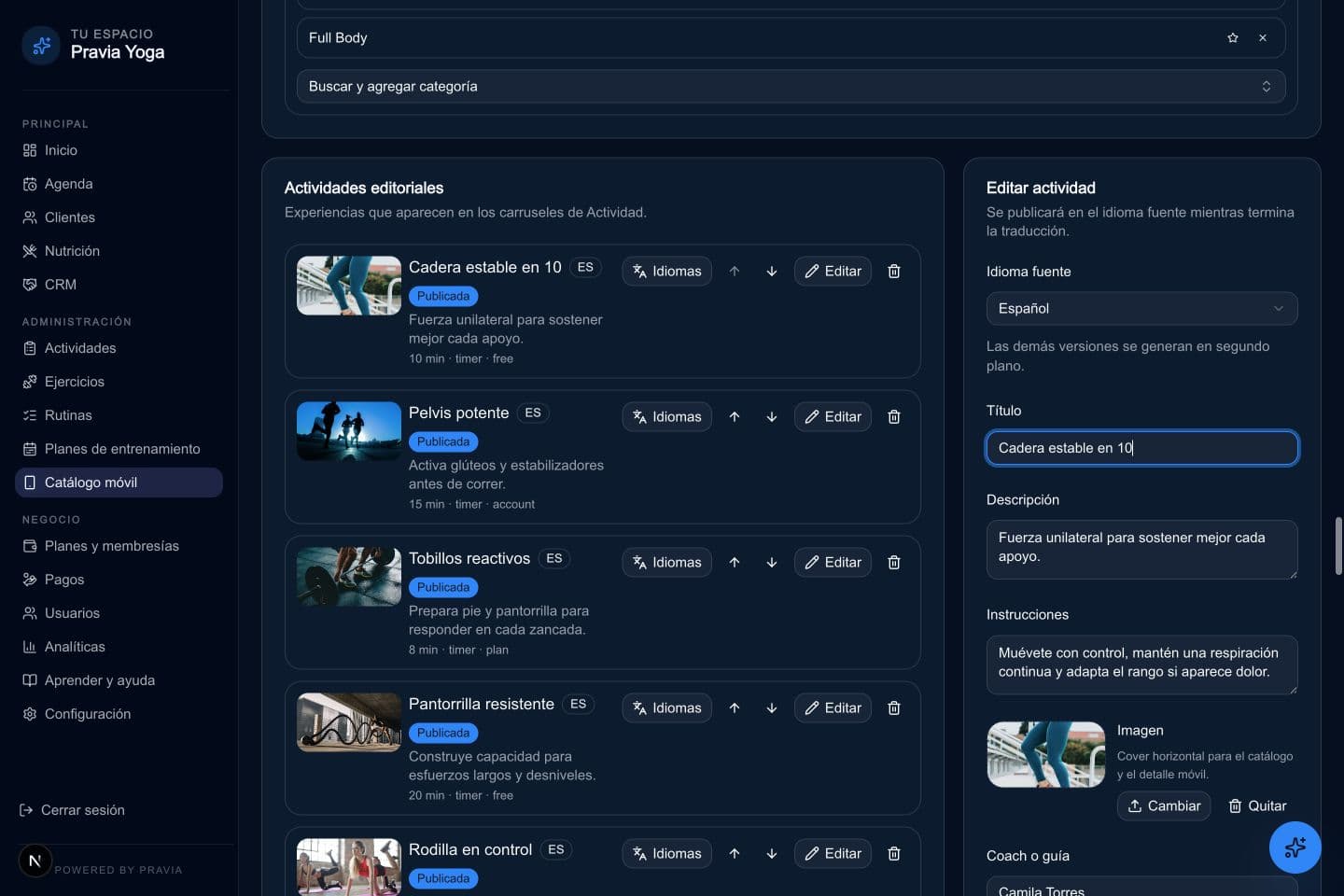Delete the Cadera estable en 10 activity
The height and width of the screenshot is (896, 1344).
tap(894, 271)
